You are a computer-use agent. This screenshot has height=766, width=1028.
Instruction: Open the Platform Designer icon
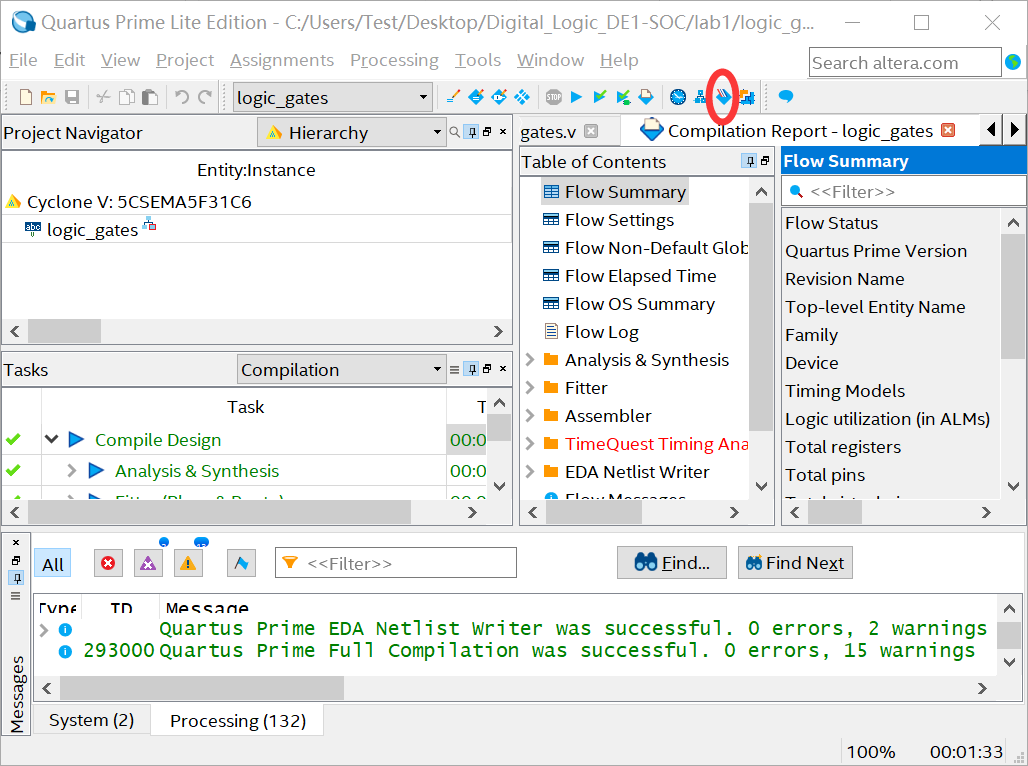(747, 97)
